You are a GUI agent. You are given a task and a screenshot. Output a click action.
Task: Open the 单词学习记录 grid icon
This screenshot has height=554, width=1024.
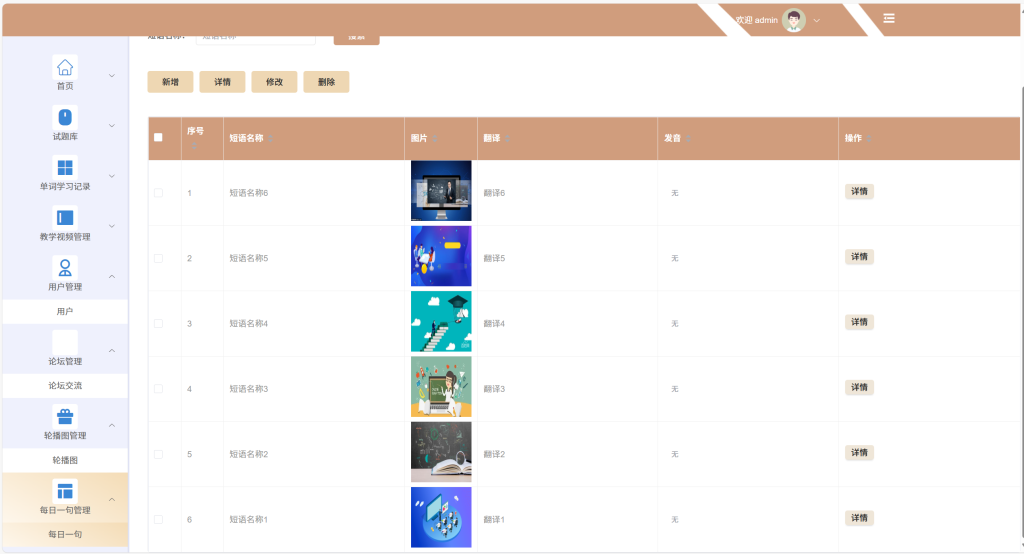pyautogui.click(x=65, y=168)
